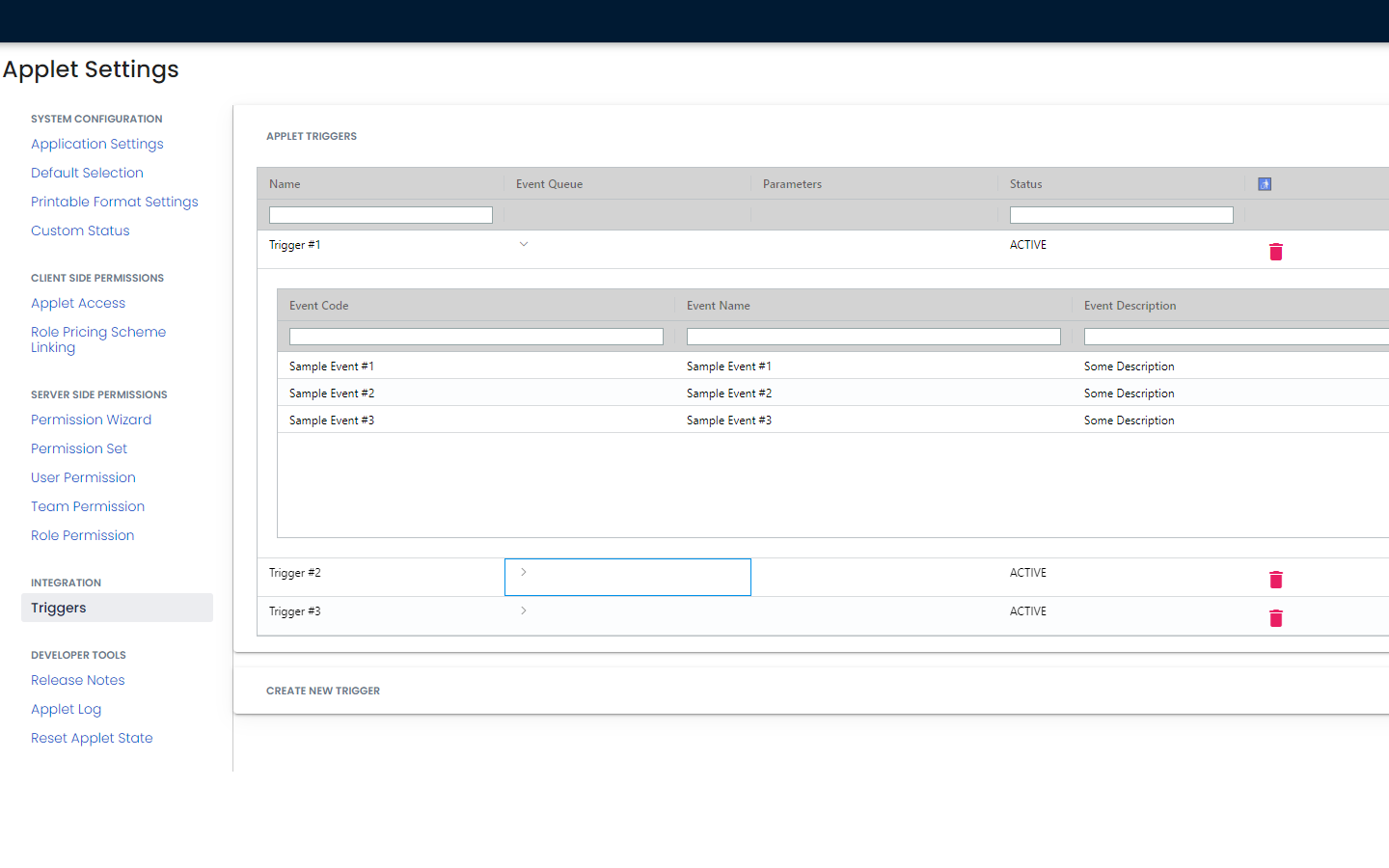Open the Permission Wizard link
This screenshot has height=868, width=1389.
point(91,420)
